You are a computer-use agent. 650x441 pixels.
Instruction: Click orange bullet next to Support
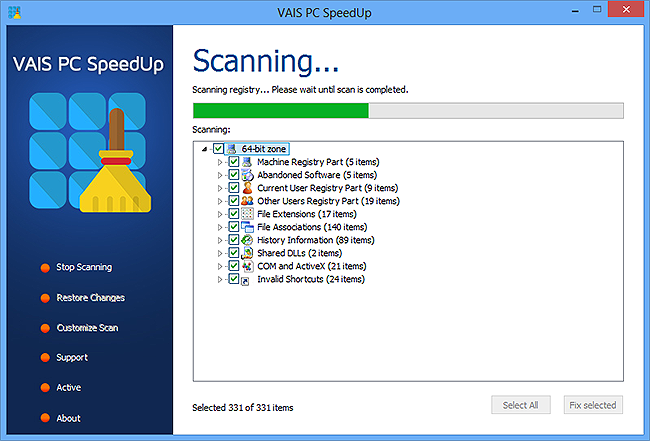[45, 358]
